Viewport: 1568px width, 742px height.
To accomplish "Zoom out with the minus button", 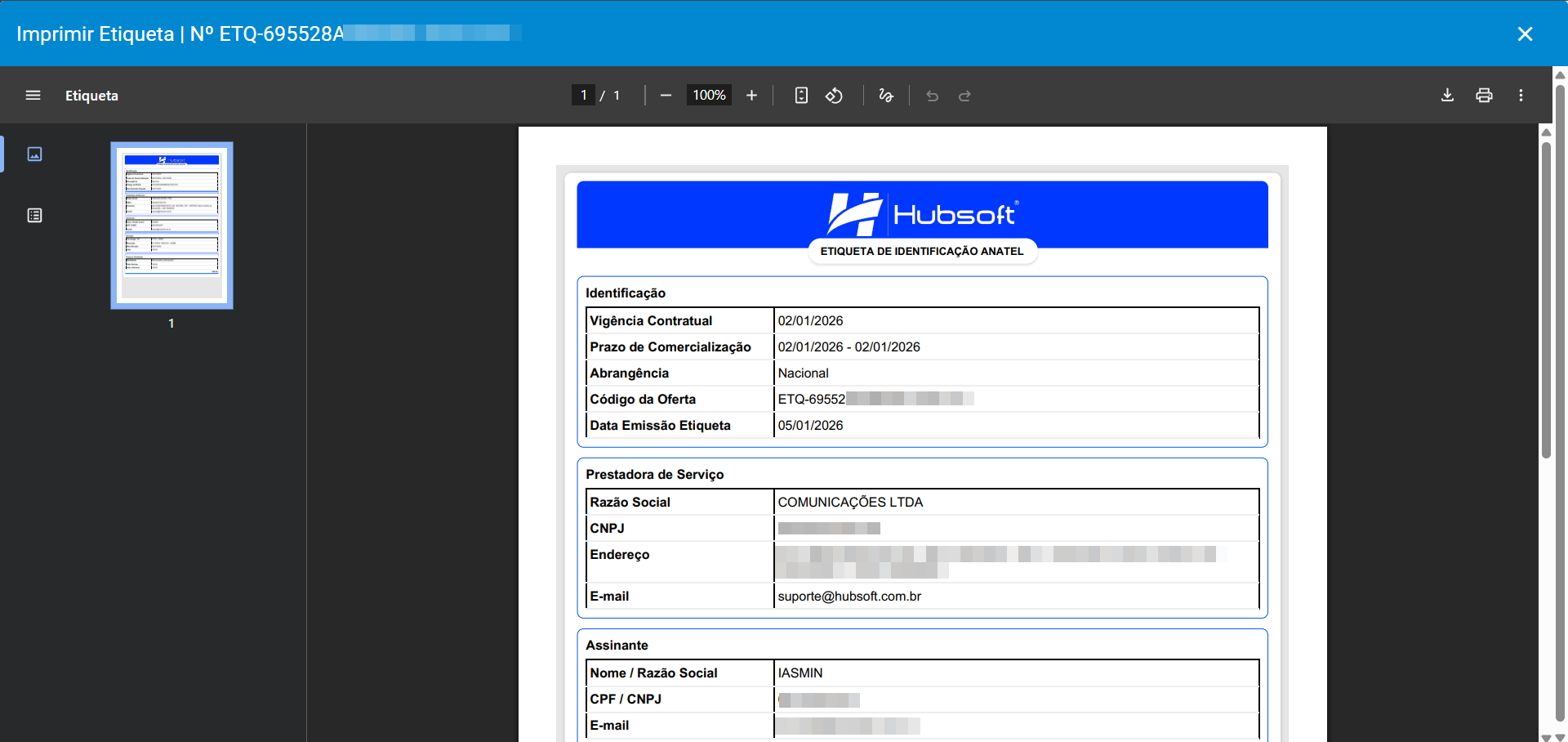I will (x=666, y=95).
